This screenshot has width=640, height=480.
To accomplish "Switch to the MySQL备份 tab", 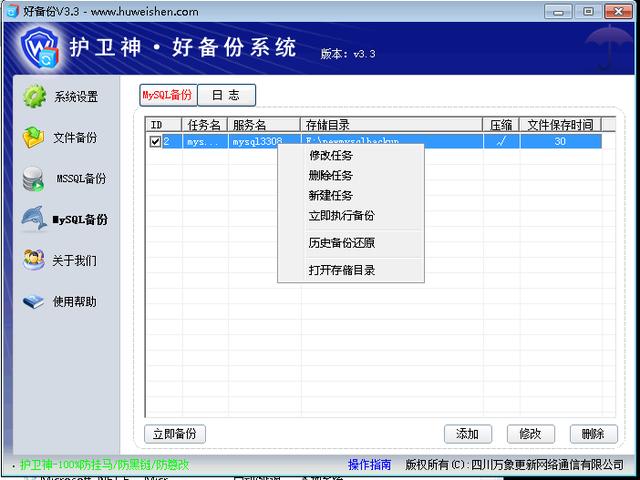I will pyautogui.click(x=168, y=95).
